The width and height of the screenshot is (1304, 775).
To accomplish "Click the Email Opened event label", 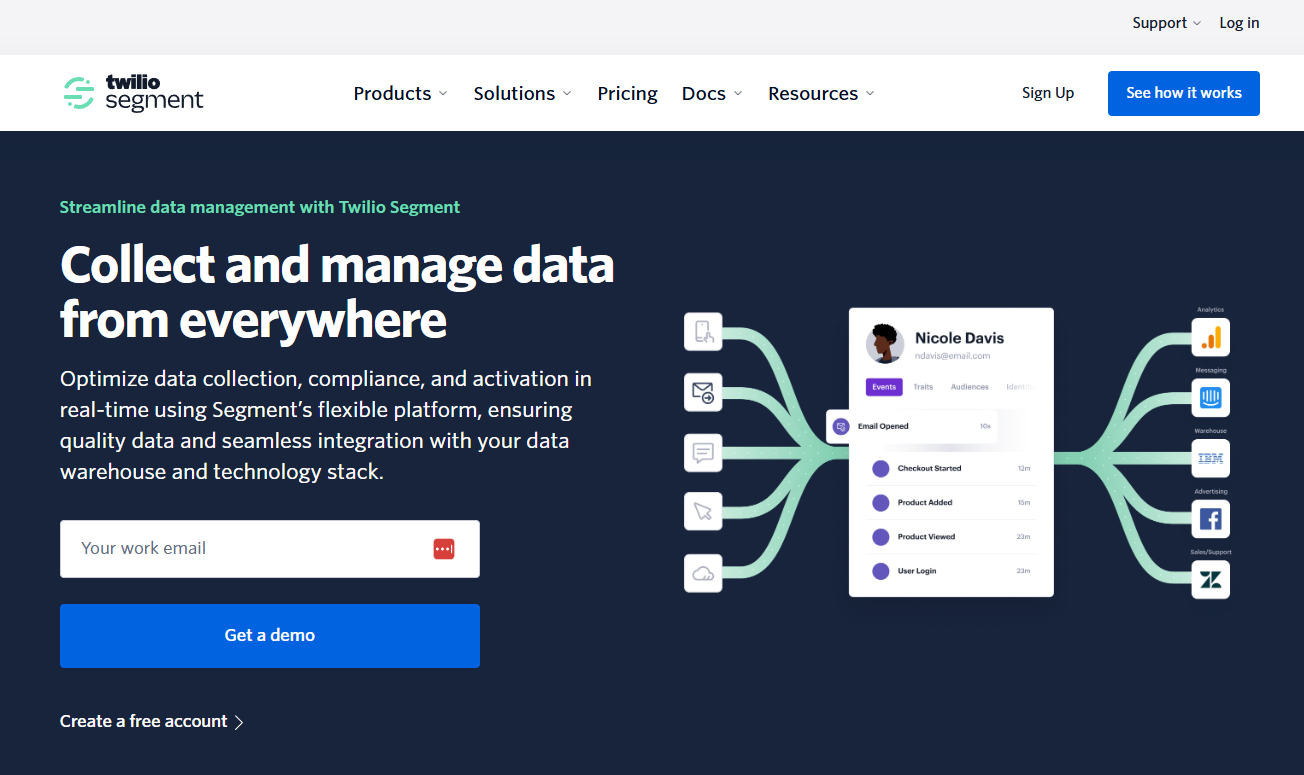I will (883, 426).
